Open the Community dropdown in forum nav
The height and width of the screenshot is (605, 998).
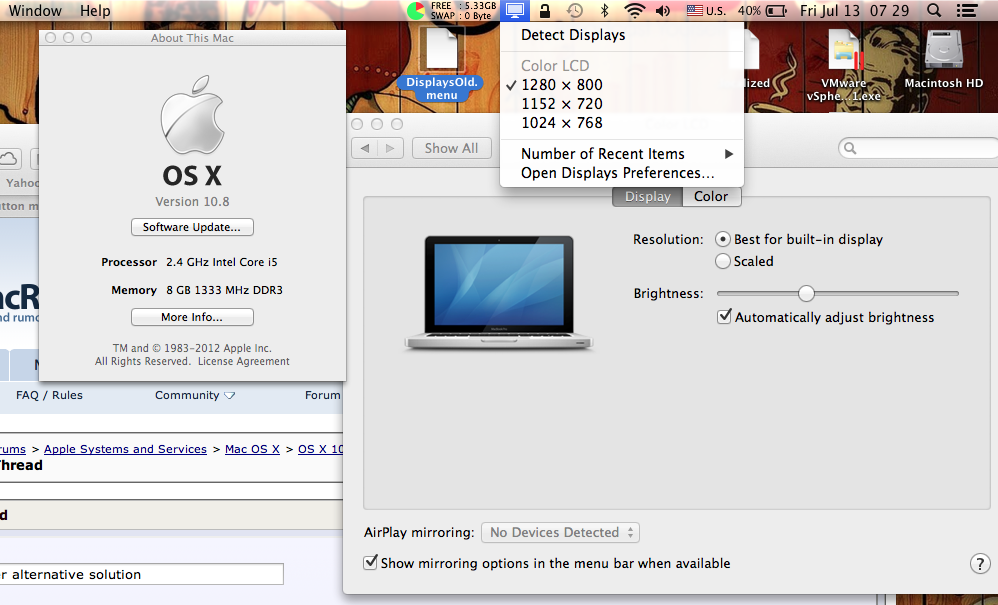tap(195, 395)
